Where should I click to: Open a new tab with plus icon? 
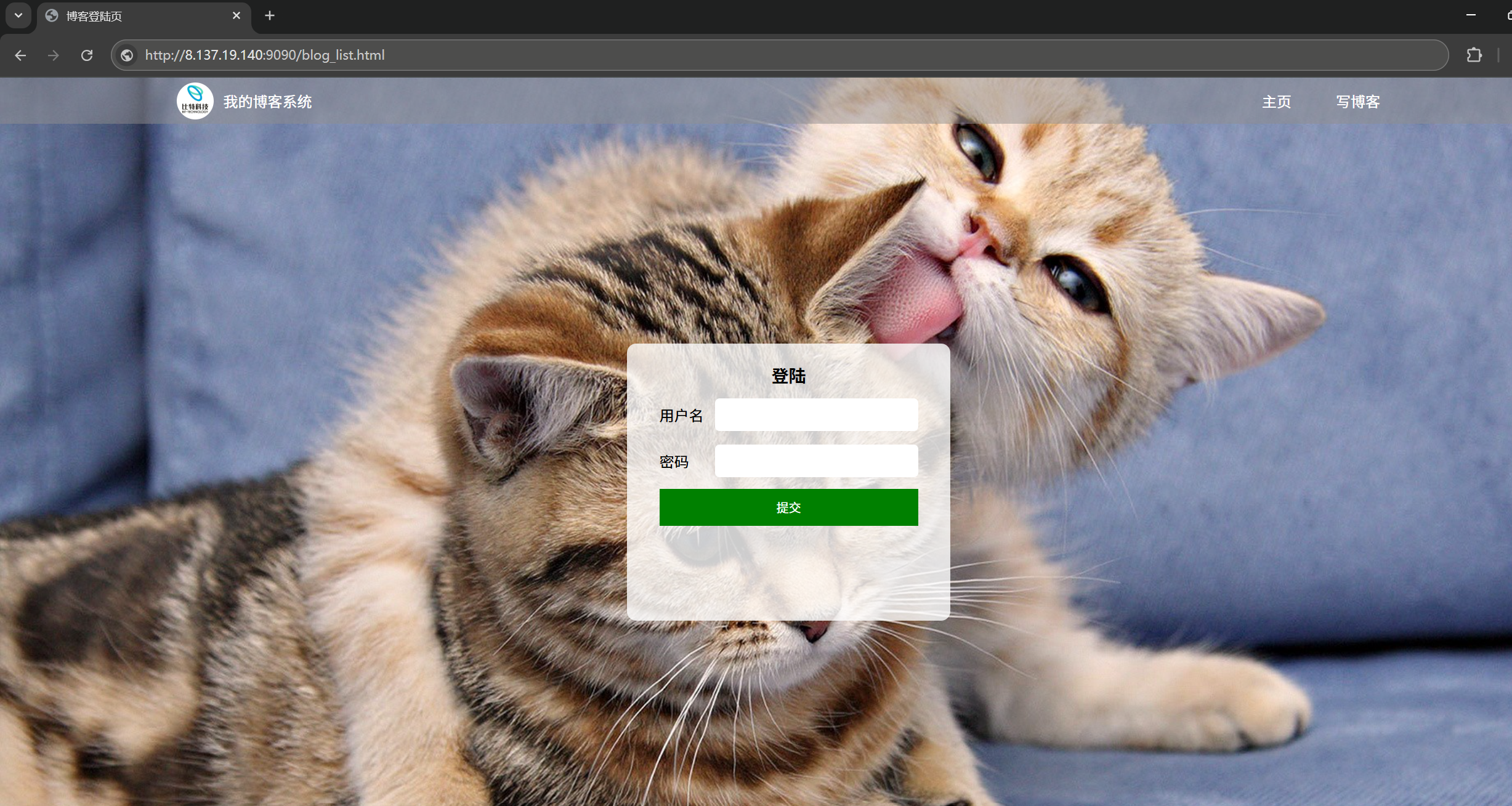point(270,16)
